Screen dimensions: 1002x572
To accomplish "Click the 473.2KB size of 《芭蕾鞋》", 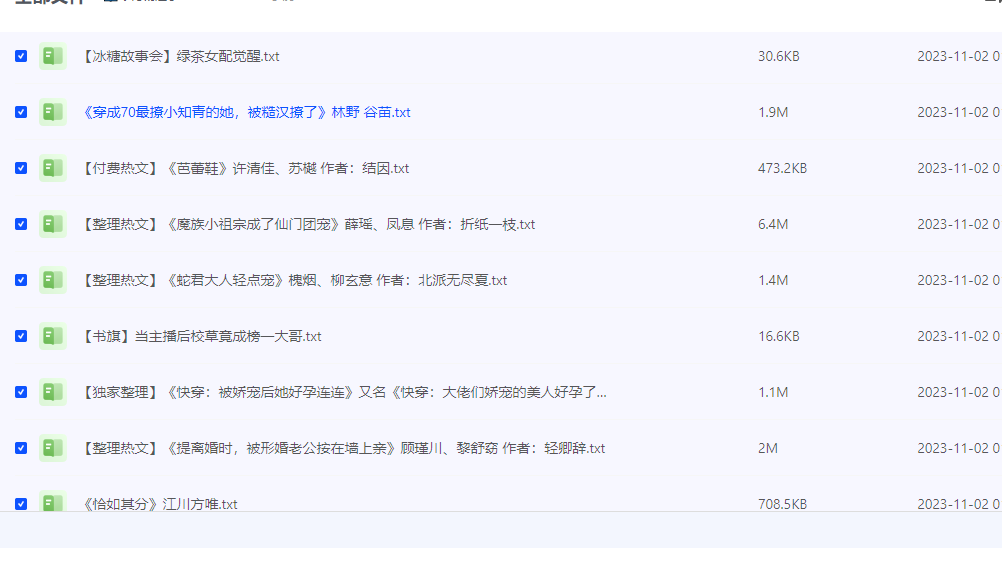I will coord(782,169).
